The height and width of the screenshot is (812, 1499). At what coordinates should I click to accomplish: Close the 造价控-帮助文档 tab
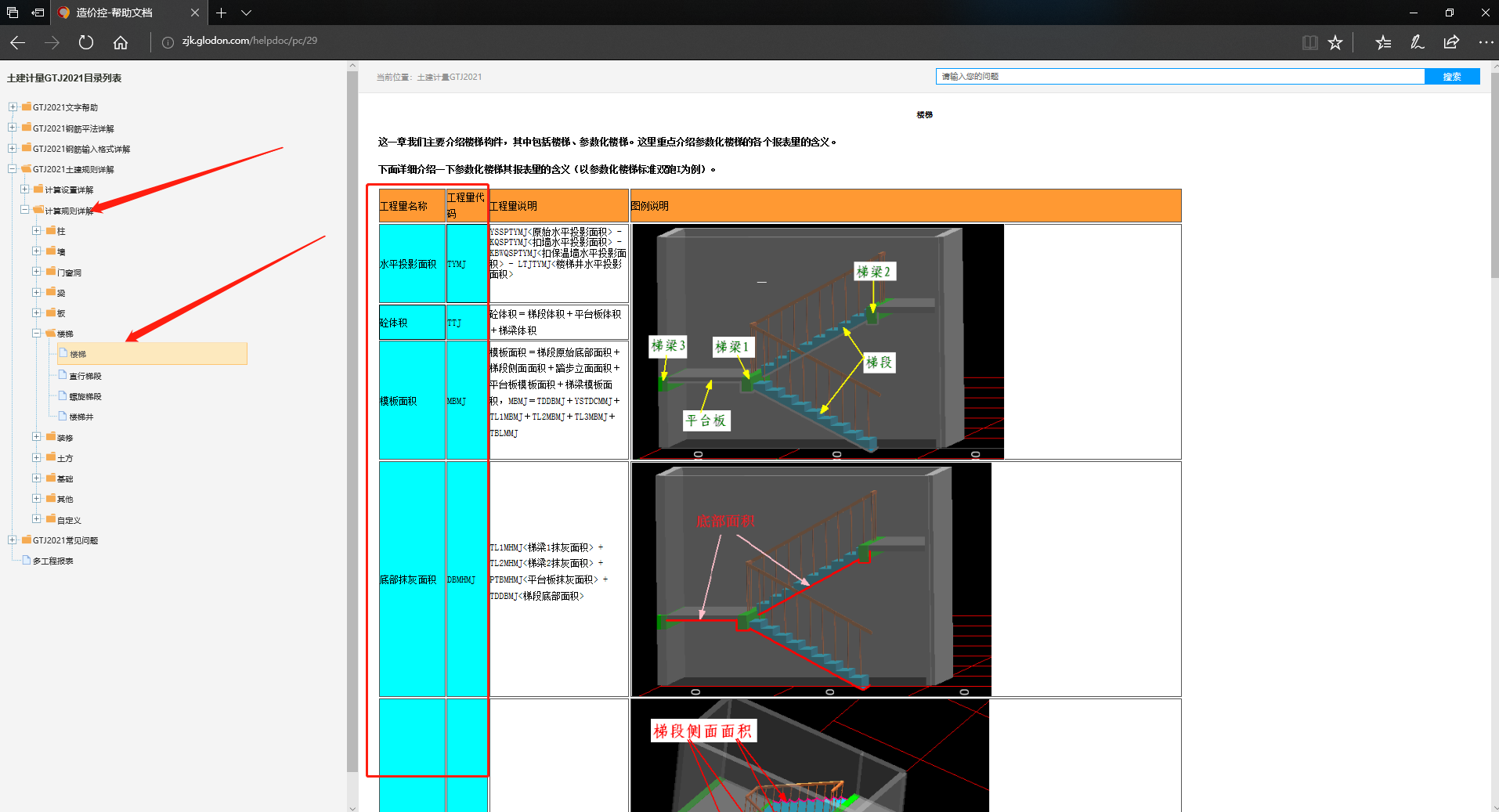click(194, 13)
